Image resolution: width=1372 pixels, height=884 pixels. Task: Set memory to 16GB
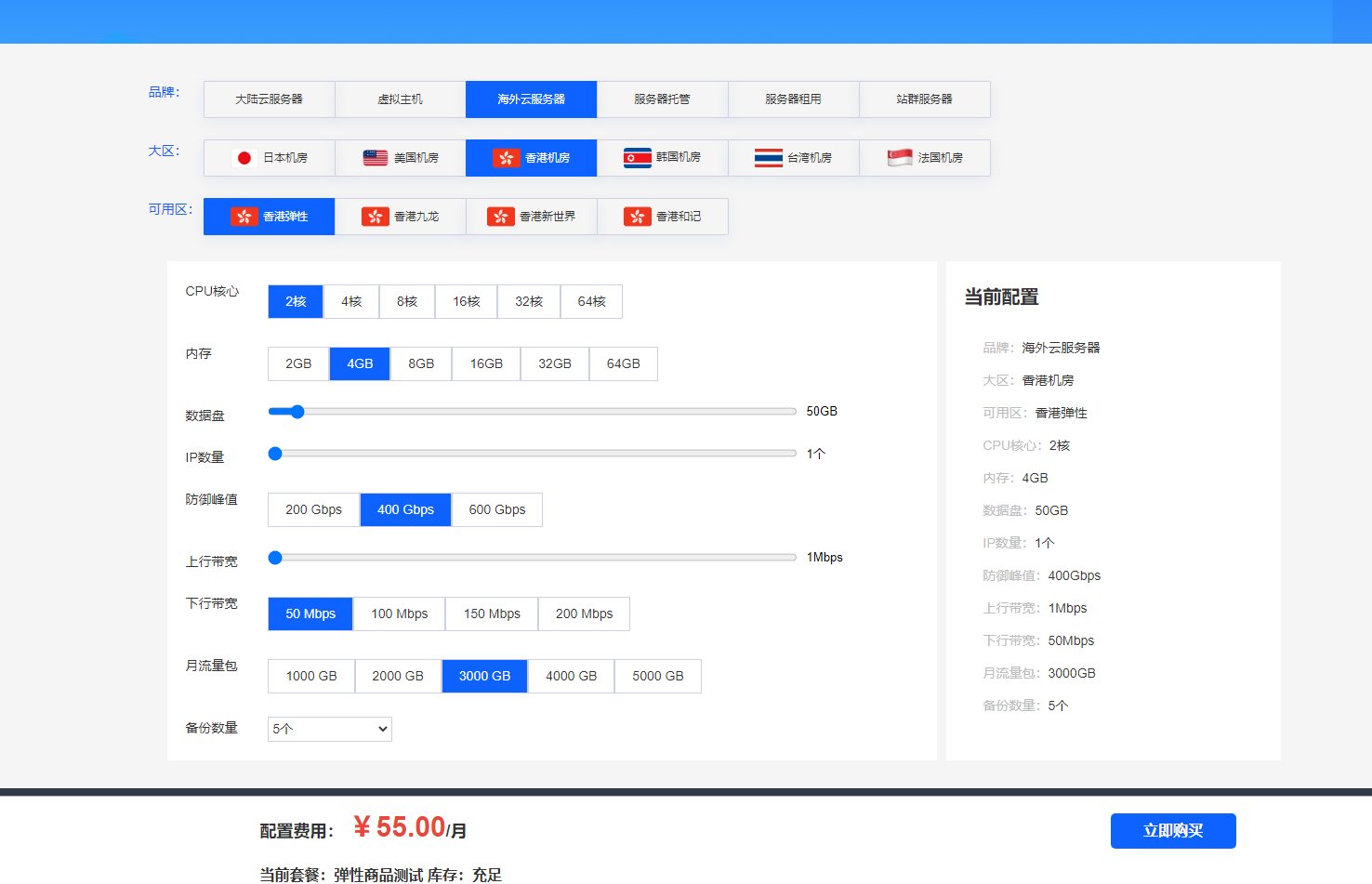click(x=486, y=364)
